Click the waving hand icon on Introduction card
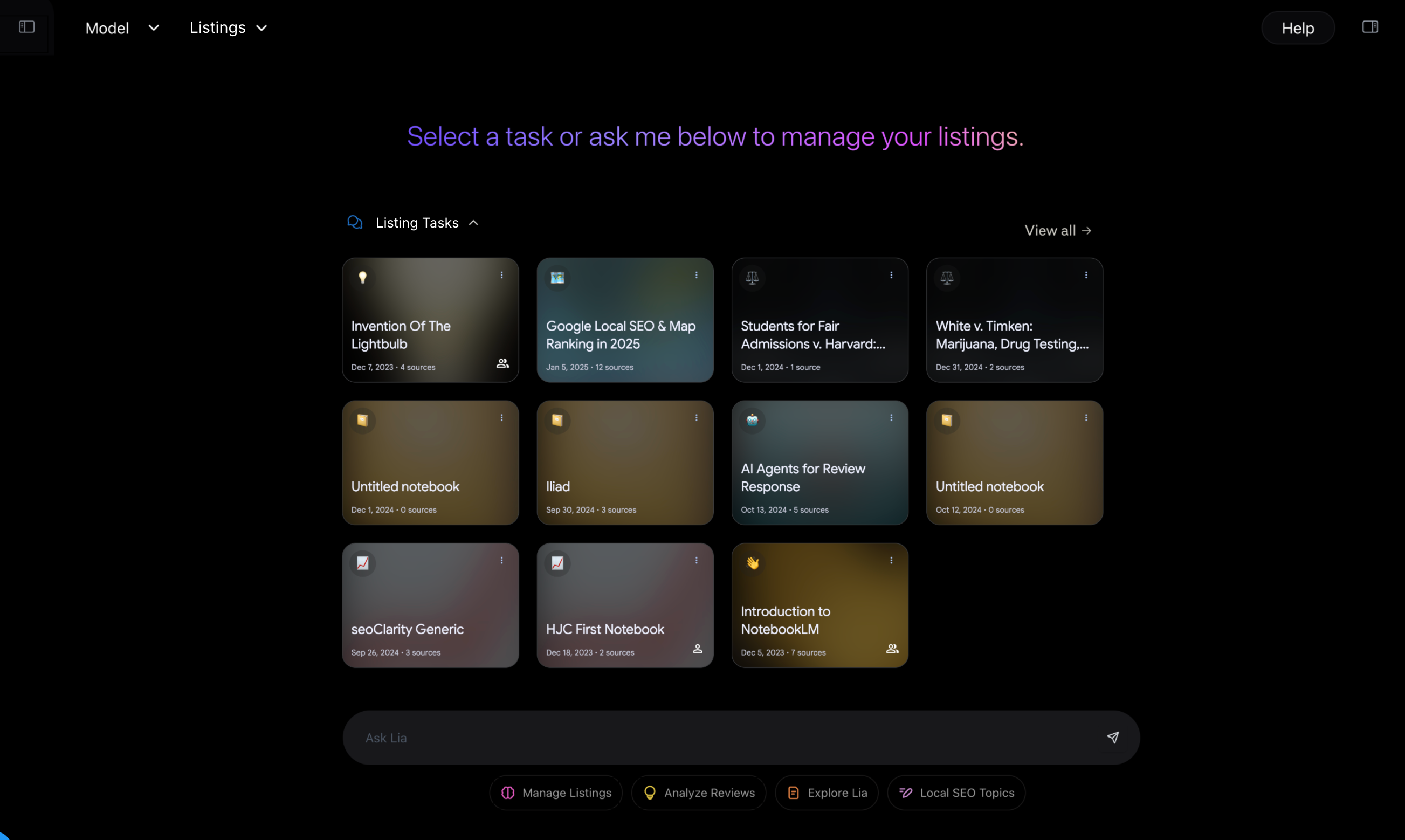Viewport: 1405px width, 840px height. 752,563
